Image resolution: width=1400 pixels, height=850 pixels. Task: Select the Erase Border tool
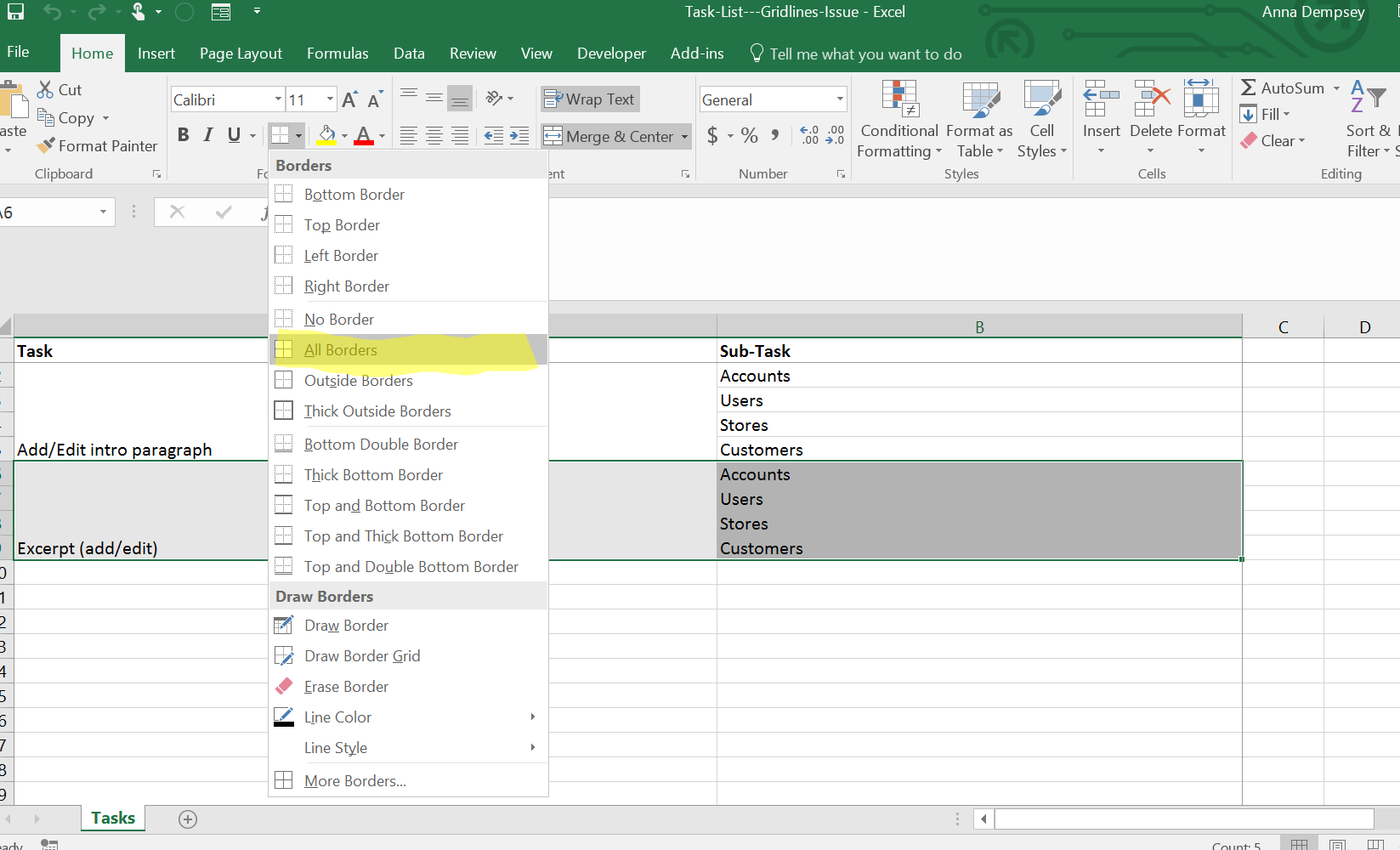pos(343,686)
